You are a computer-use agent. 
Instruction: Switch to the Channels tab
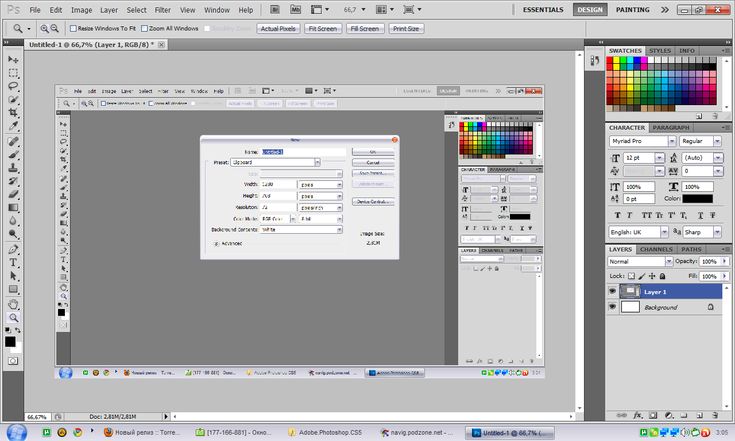coord(656,248)
